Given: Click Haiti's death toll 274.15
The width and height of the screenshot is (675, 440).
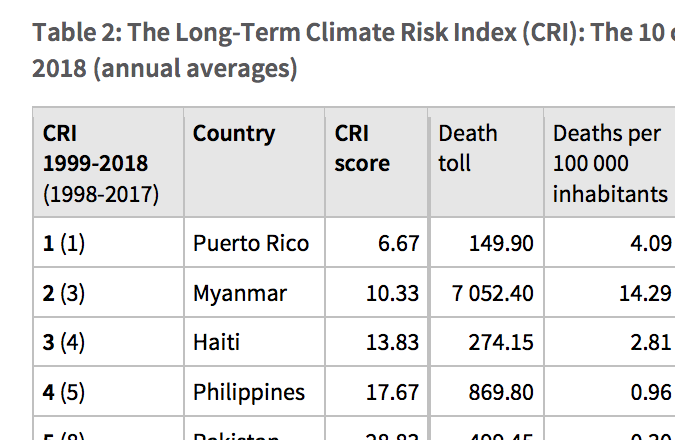Looking at the screenshot, I should coord(501,343).
